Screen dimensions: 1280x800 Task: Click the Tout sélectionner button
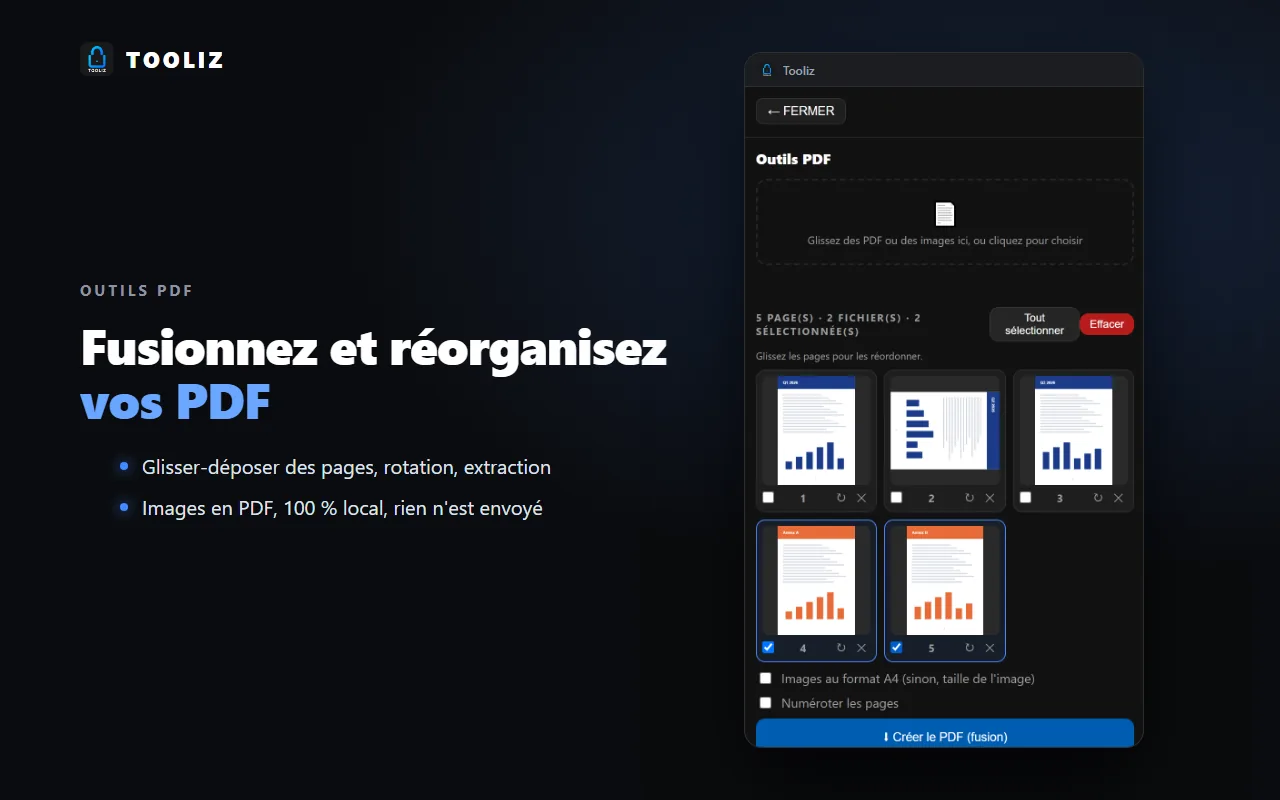click(x=1034, y=324)
